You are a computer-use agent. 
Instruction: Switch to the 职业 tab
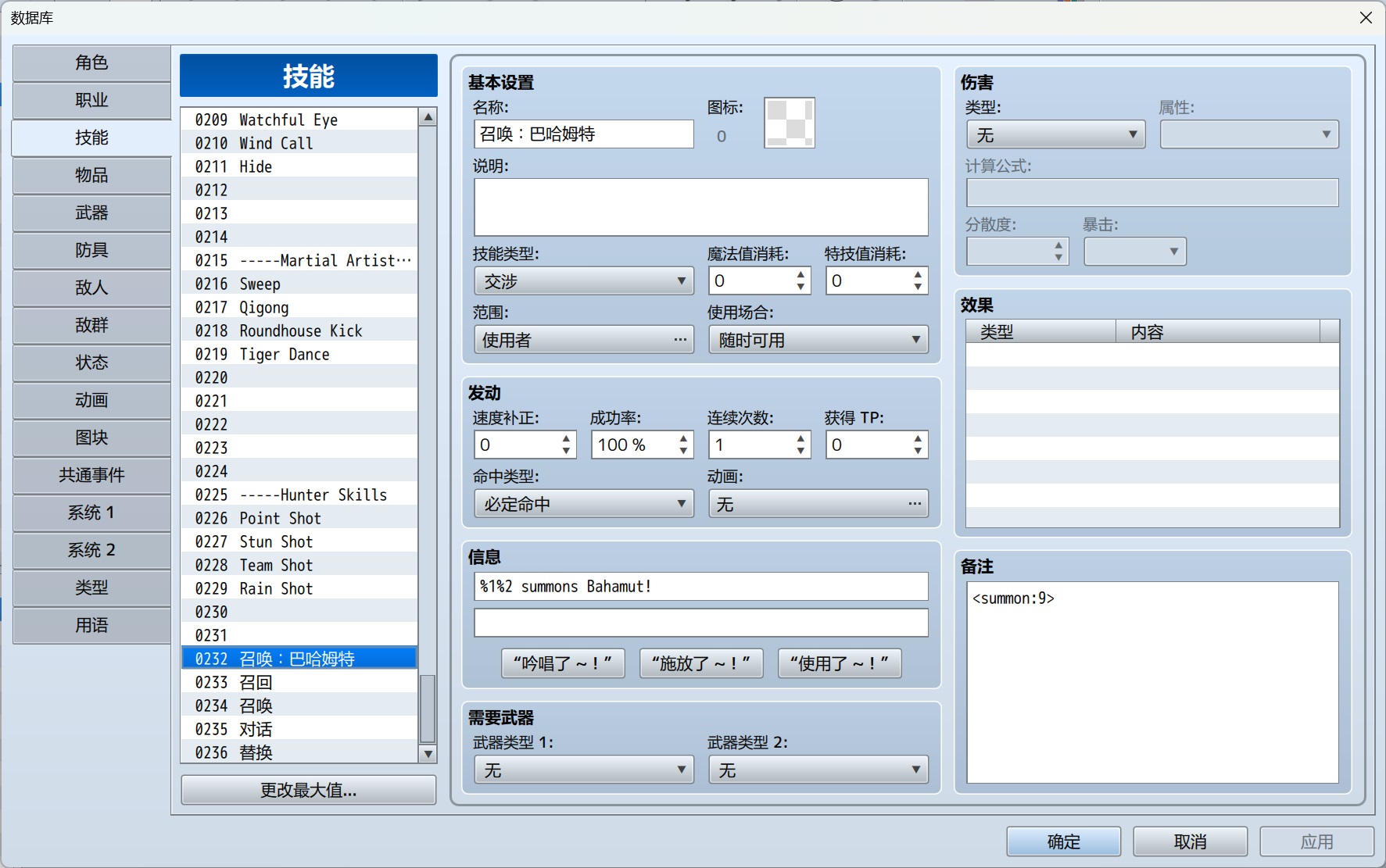(91, 100)
